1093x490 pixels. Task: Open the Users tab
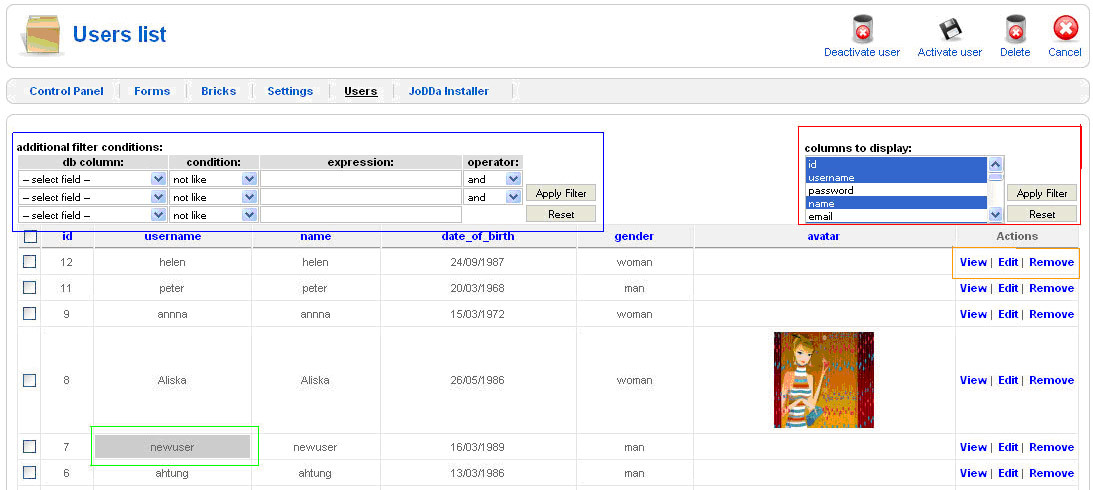[361, 91]
